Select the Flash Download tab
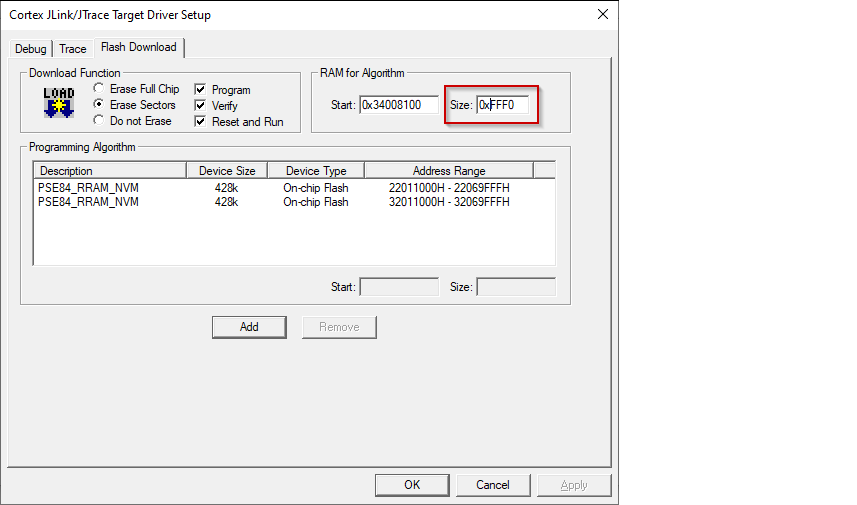The image size is (857, 505). click(x=138, y=47)
